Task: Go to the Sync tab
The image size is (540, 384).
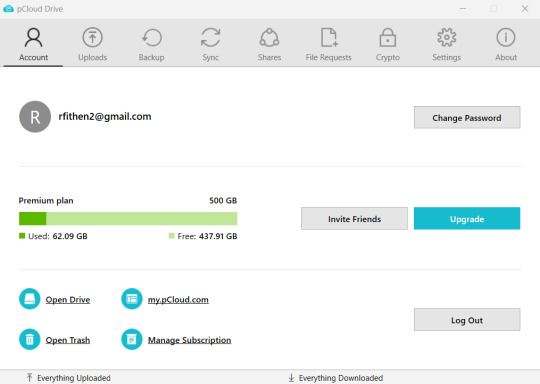Action: [x=210, y=44]
